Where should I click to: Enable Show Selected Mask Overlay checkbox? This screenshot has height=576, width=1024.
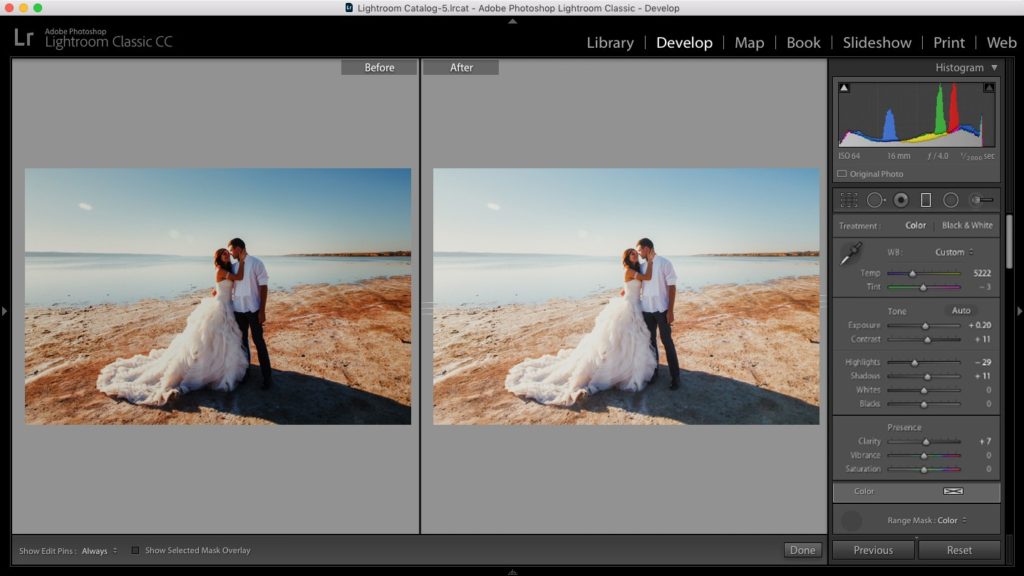tap(135, 551)
